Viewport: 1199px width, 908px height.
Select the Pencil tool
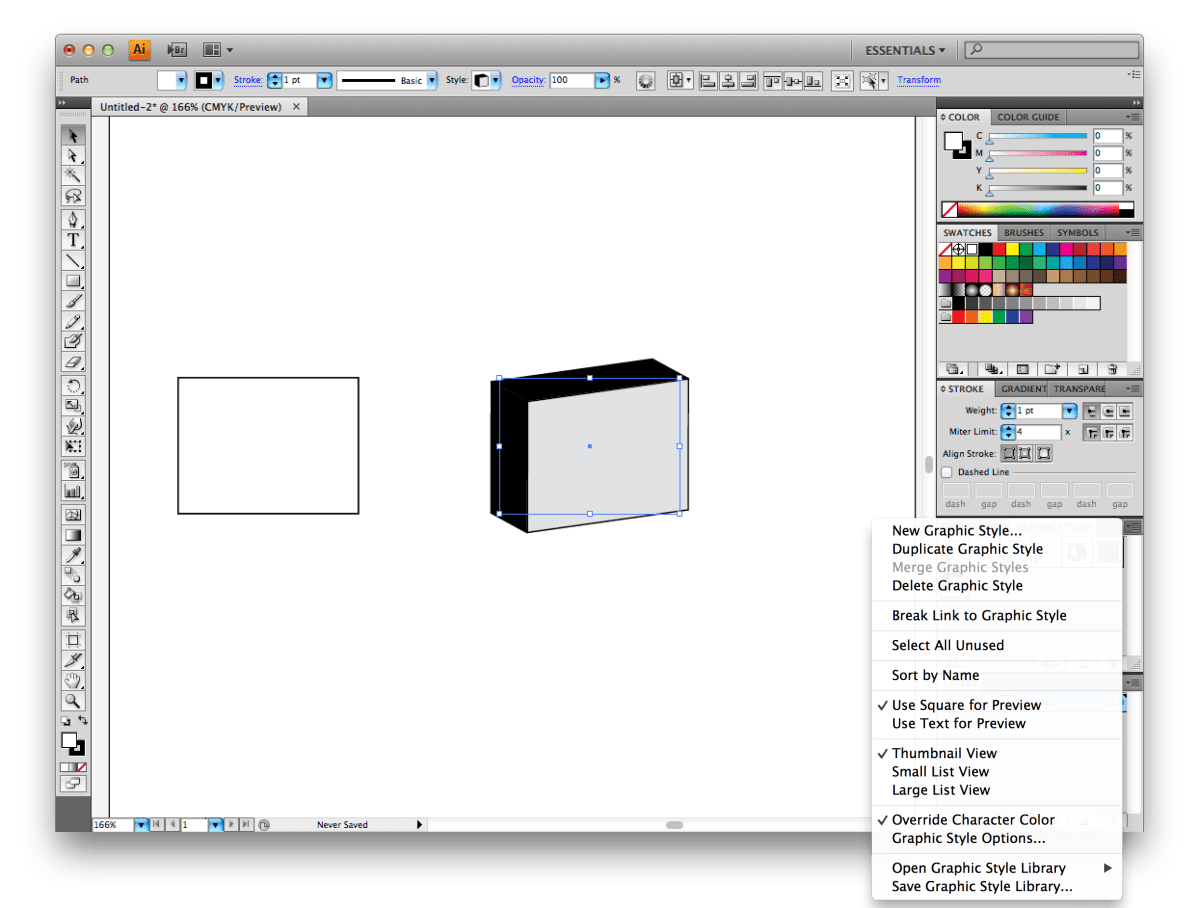pos(73,321)
